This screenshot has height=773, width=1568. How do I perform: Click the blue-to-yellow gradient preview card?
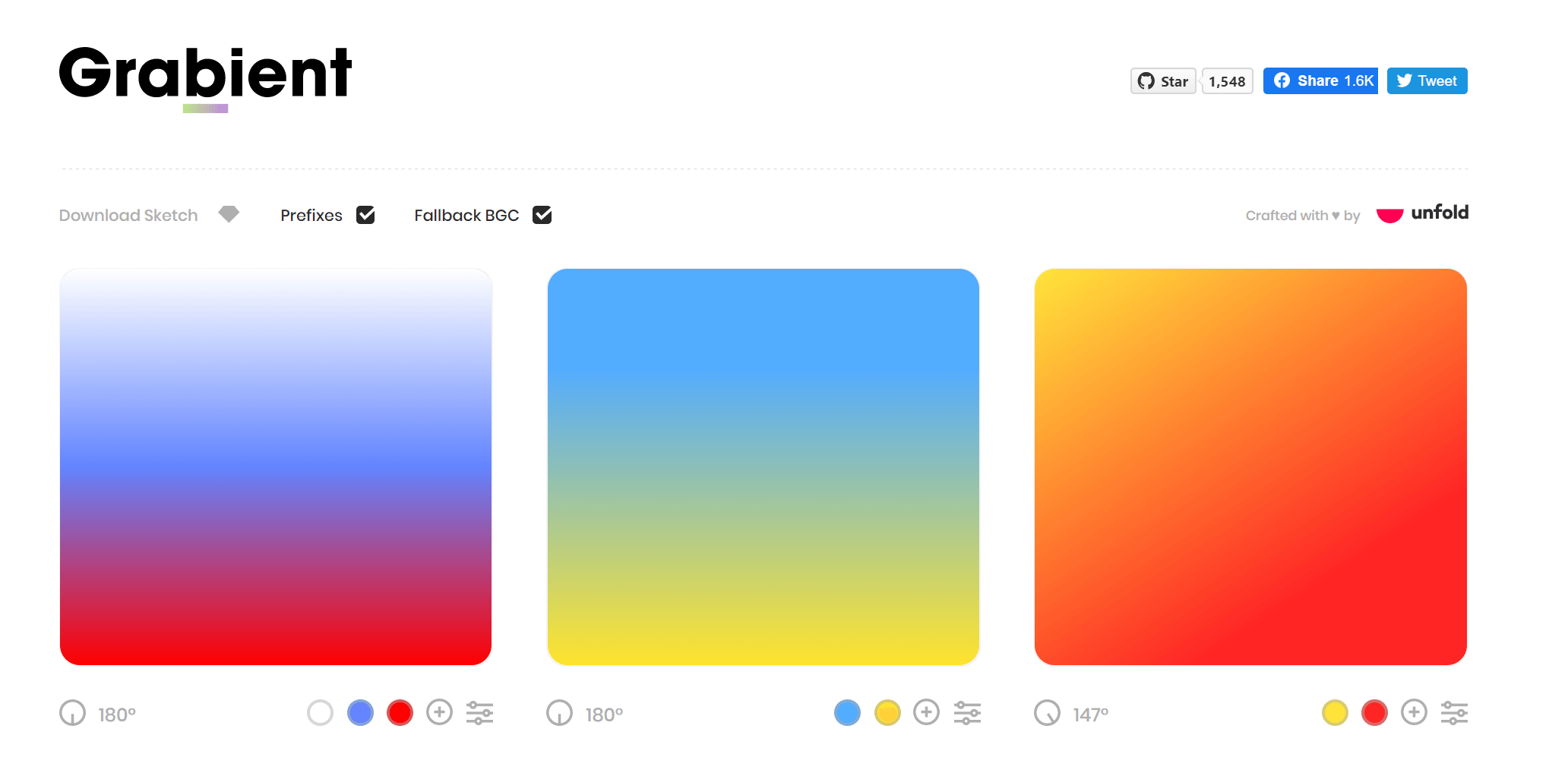pos(763,466)
